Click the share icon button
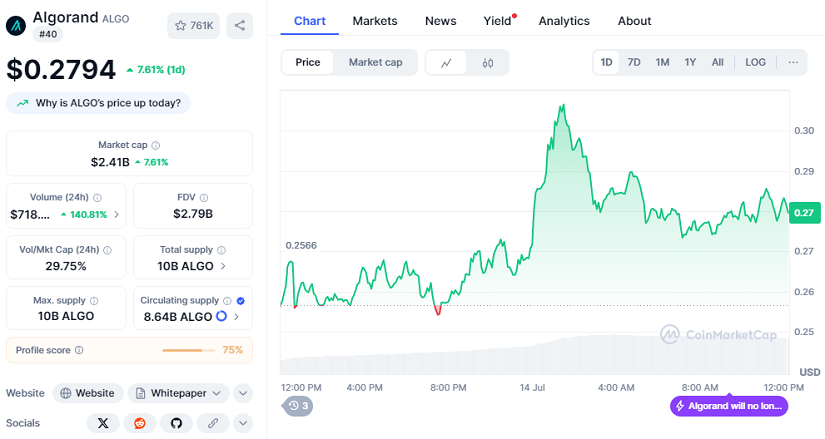The width and height of the screenshot is (825, 439). tap(239, 25)
